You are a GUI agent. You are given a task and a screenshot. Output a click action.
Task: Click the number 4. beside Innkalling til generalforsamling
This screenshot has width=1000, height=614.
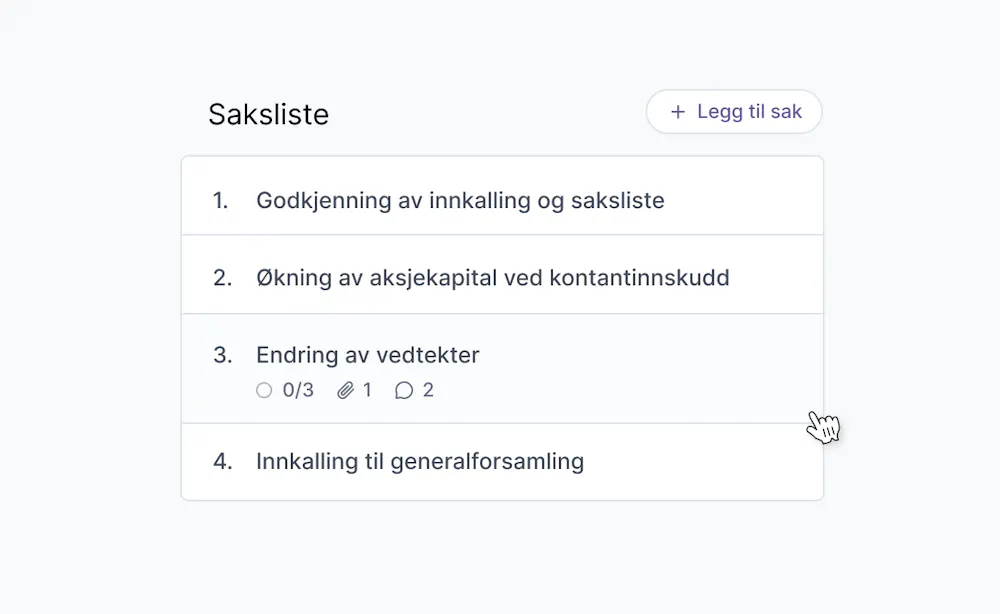click(223, 462)
